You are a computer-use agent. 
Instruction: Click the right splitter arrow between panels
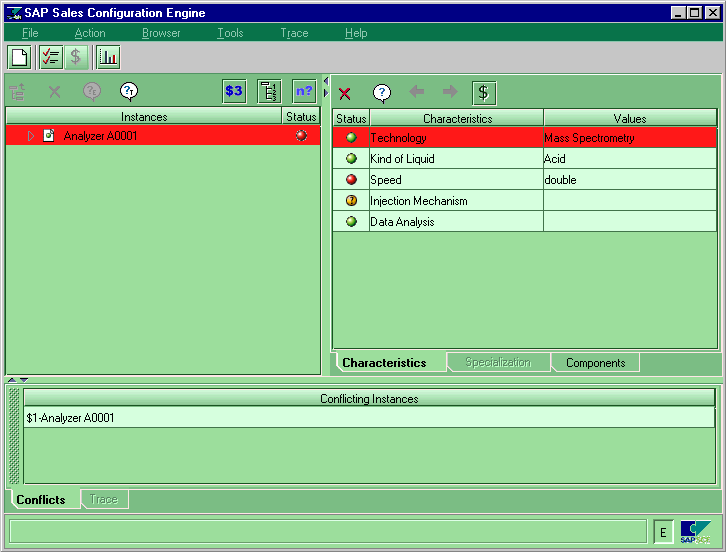[326, 93]
